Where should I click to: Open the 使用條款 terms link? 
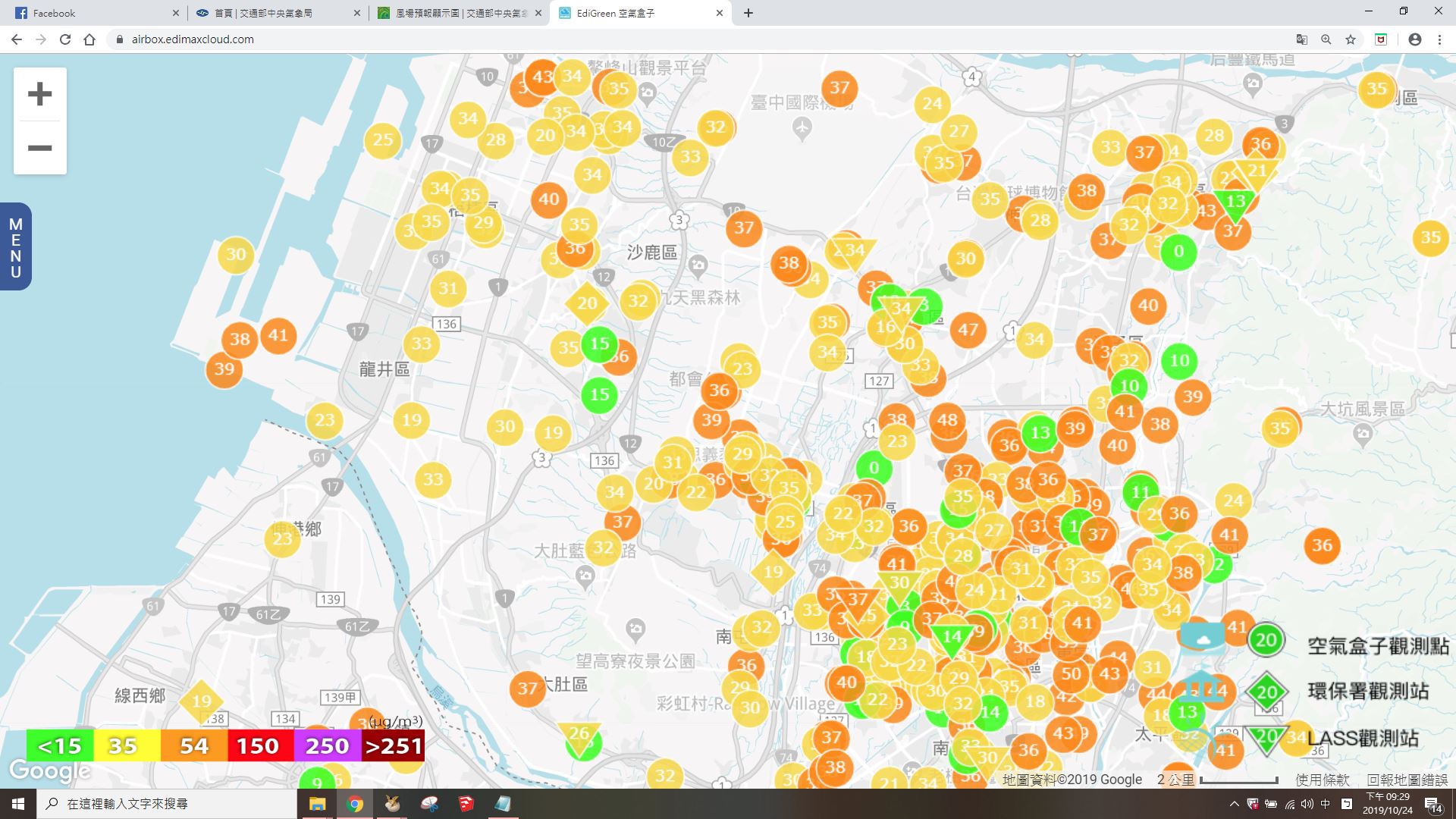click(1323, 780)
